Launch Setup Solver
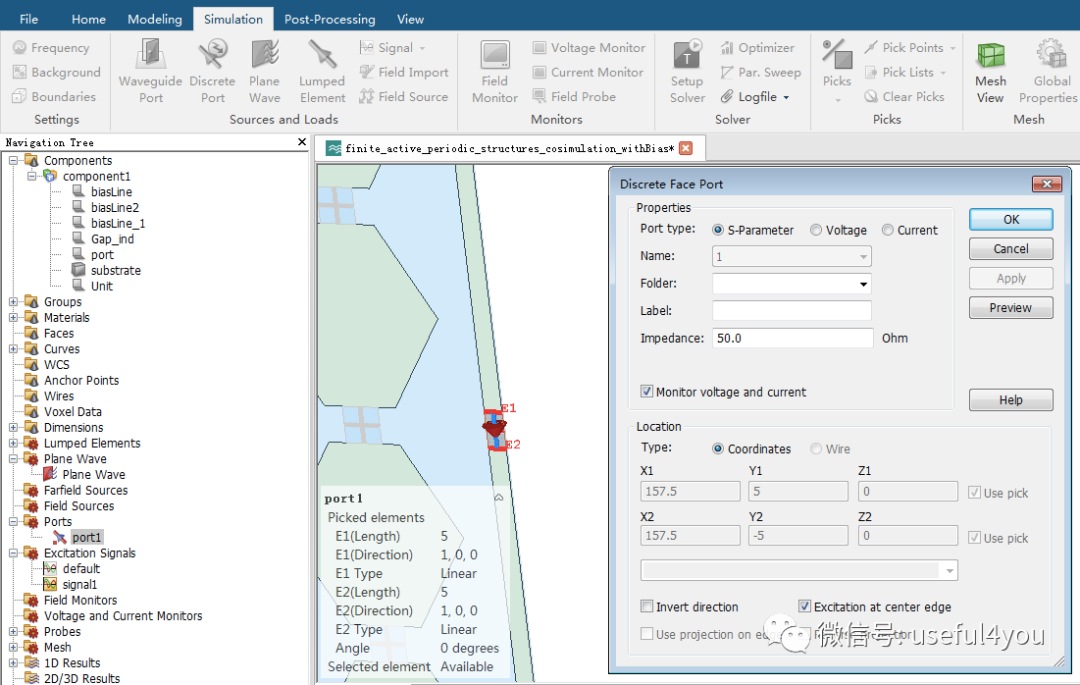This screenshot has width=1080, height=685. [x=687, y=72]
